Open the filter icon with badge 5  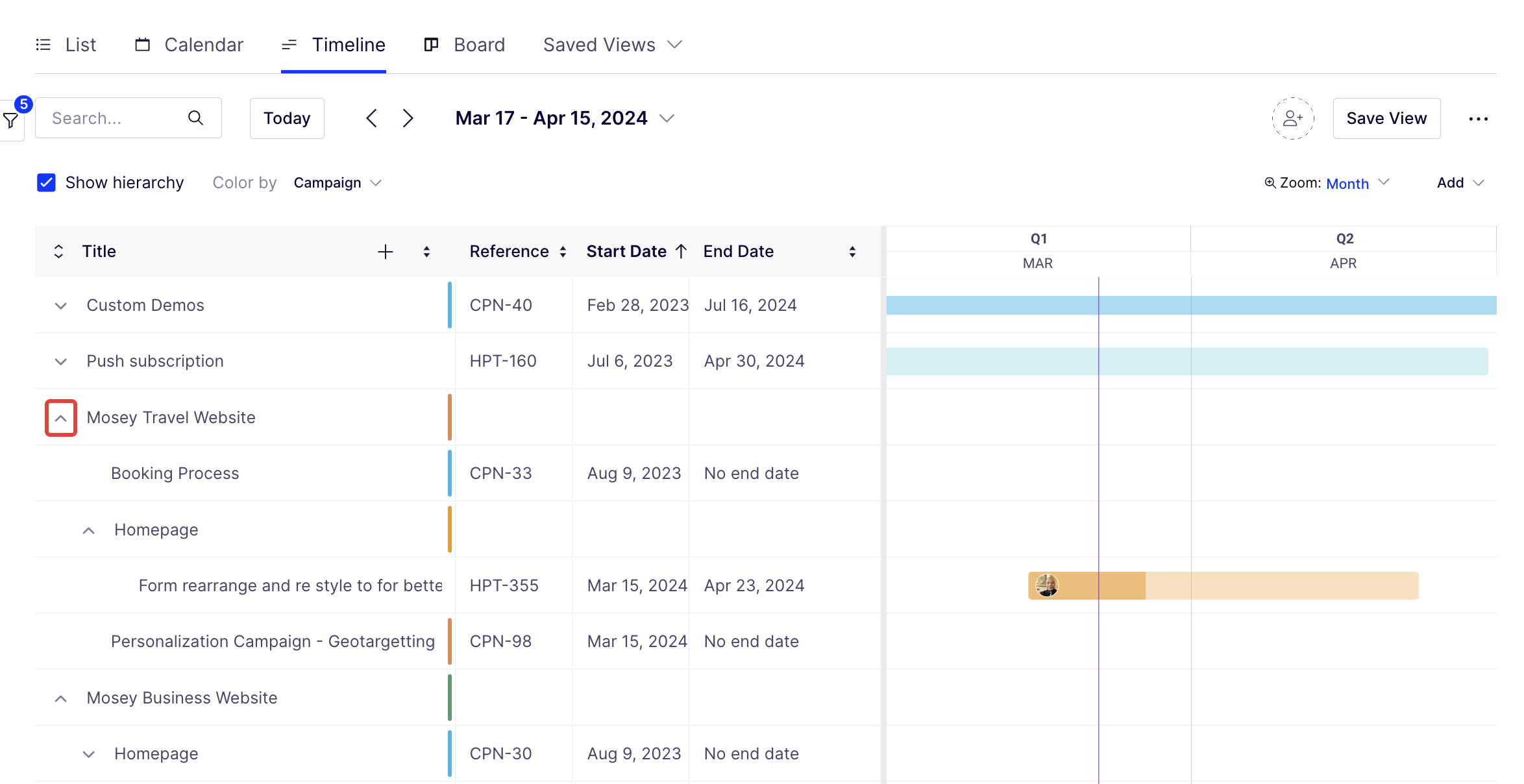(x=11, y=119)
